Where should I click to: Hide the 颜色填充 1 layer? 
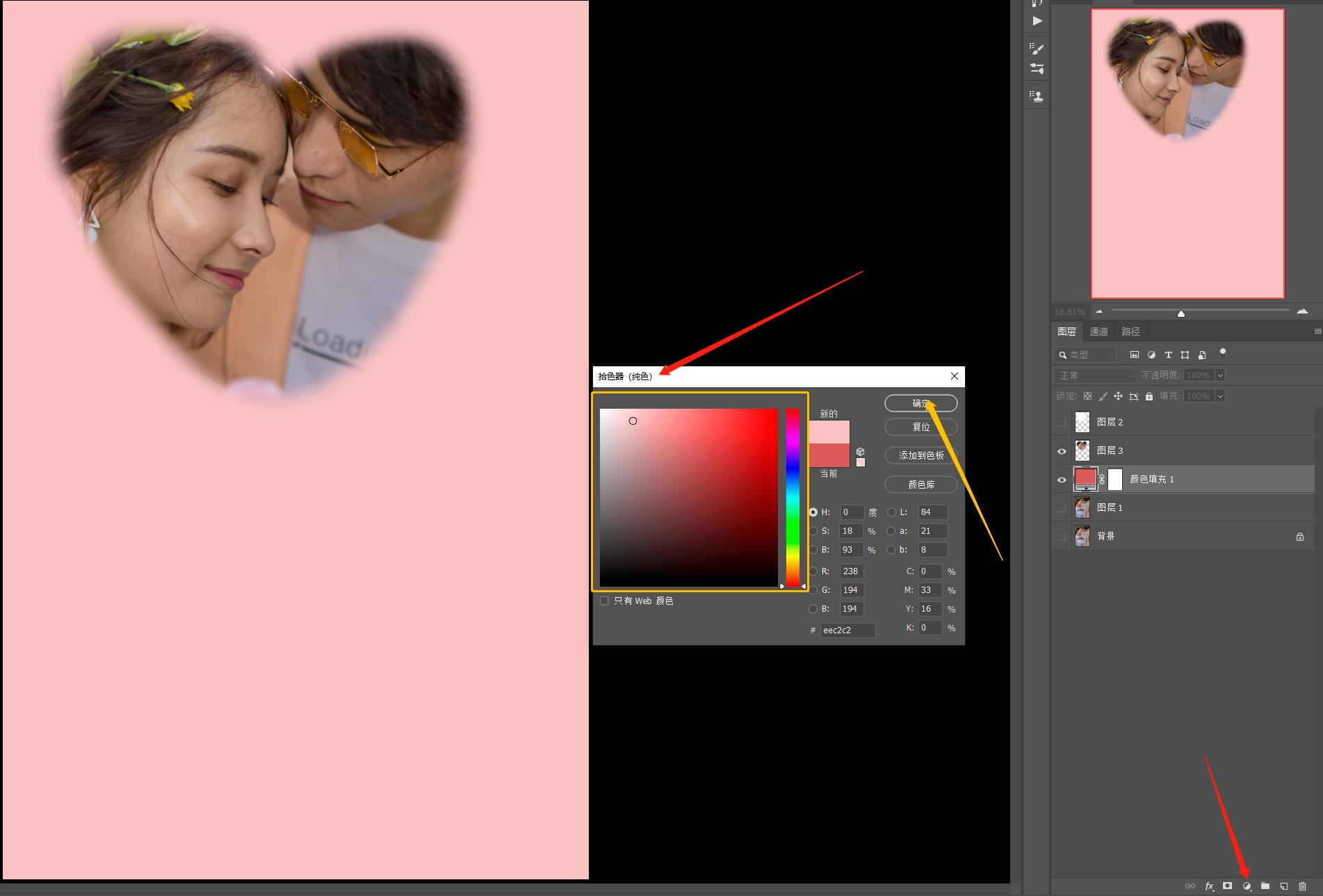1062,480
